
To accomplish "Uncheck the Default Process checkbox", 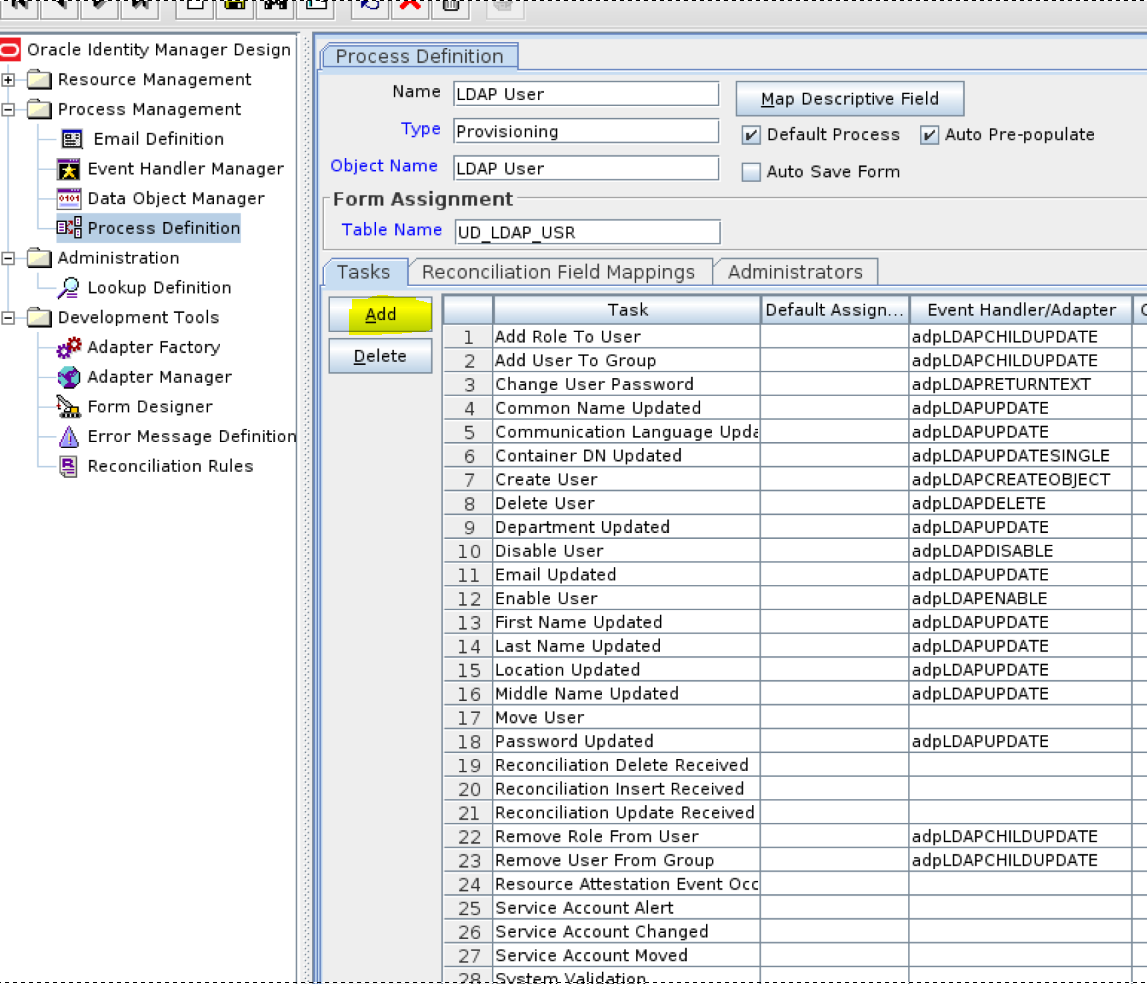I will [752, 134].
